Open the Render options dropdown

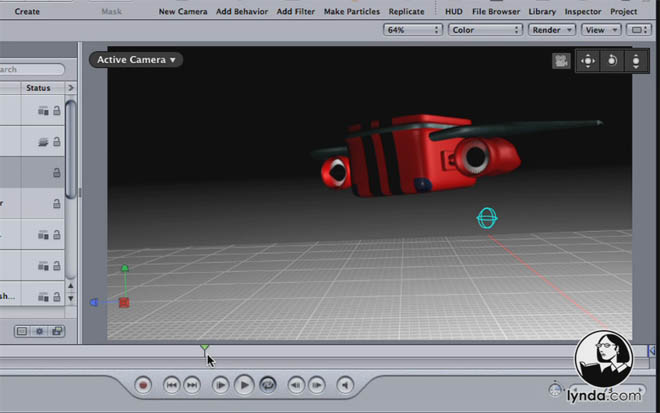(552, 30)
